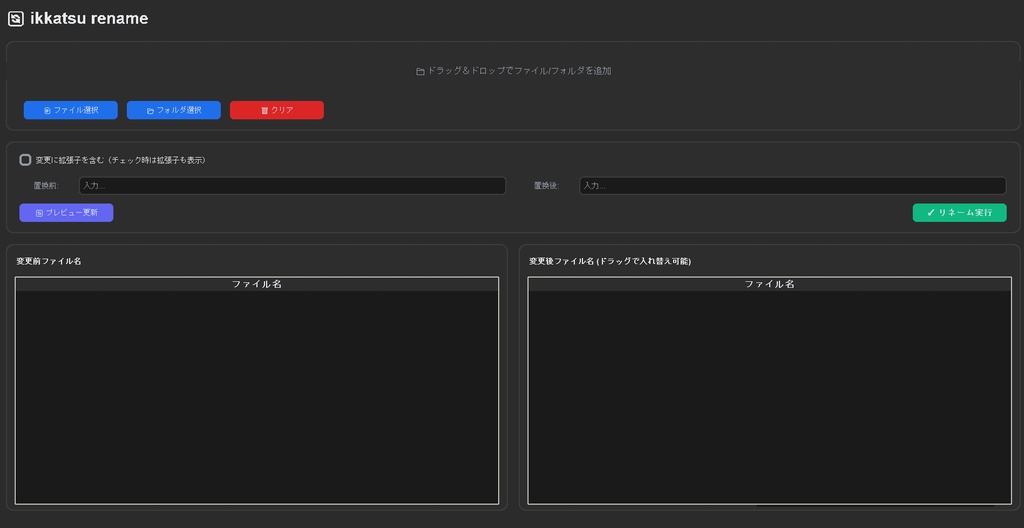
Task: Click the ikkatsu rename app logo icon
Action: tap(16, 19)
